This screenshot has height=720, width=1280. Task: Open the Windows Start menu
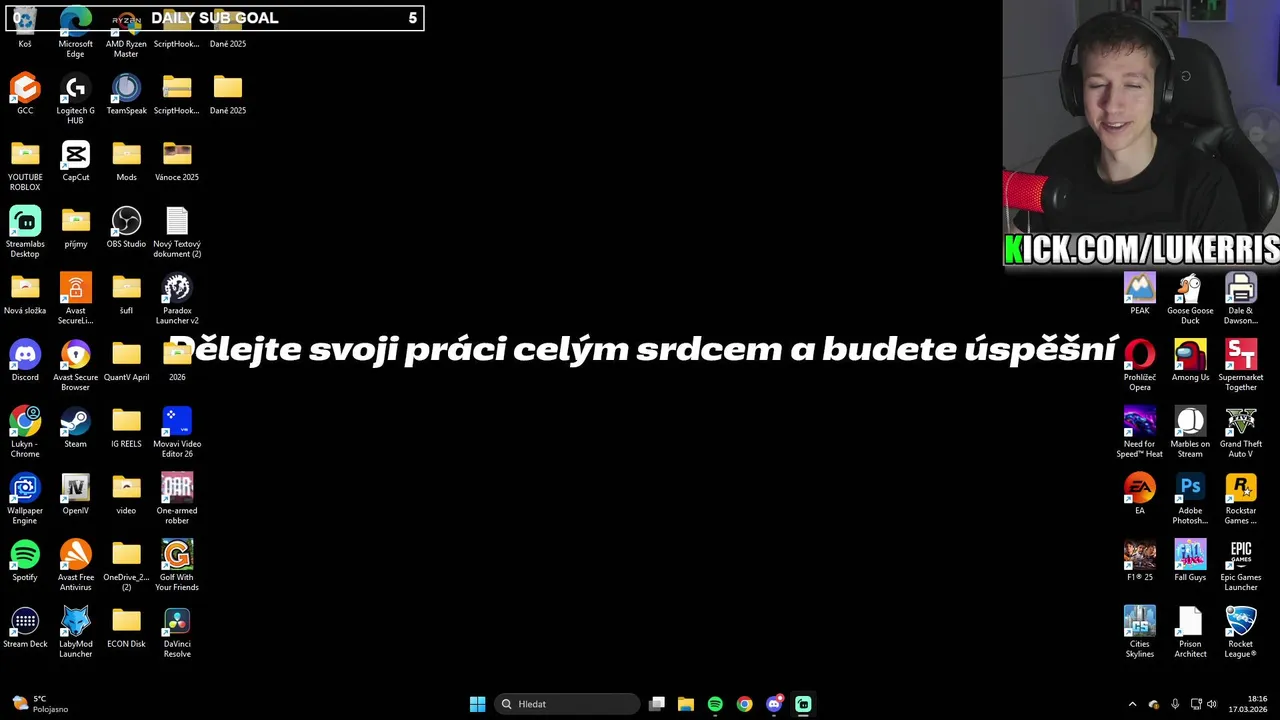(478, 704)
